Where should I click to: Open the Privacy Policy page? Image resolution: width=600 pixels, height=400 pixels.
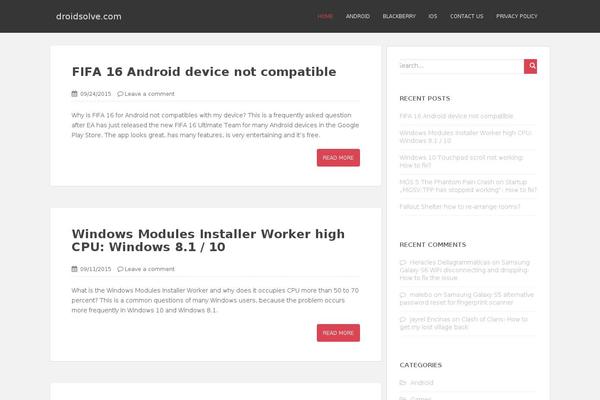pos(517,16)
